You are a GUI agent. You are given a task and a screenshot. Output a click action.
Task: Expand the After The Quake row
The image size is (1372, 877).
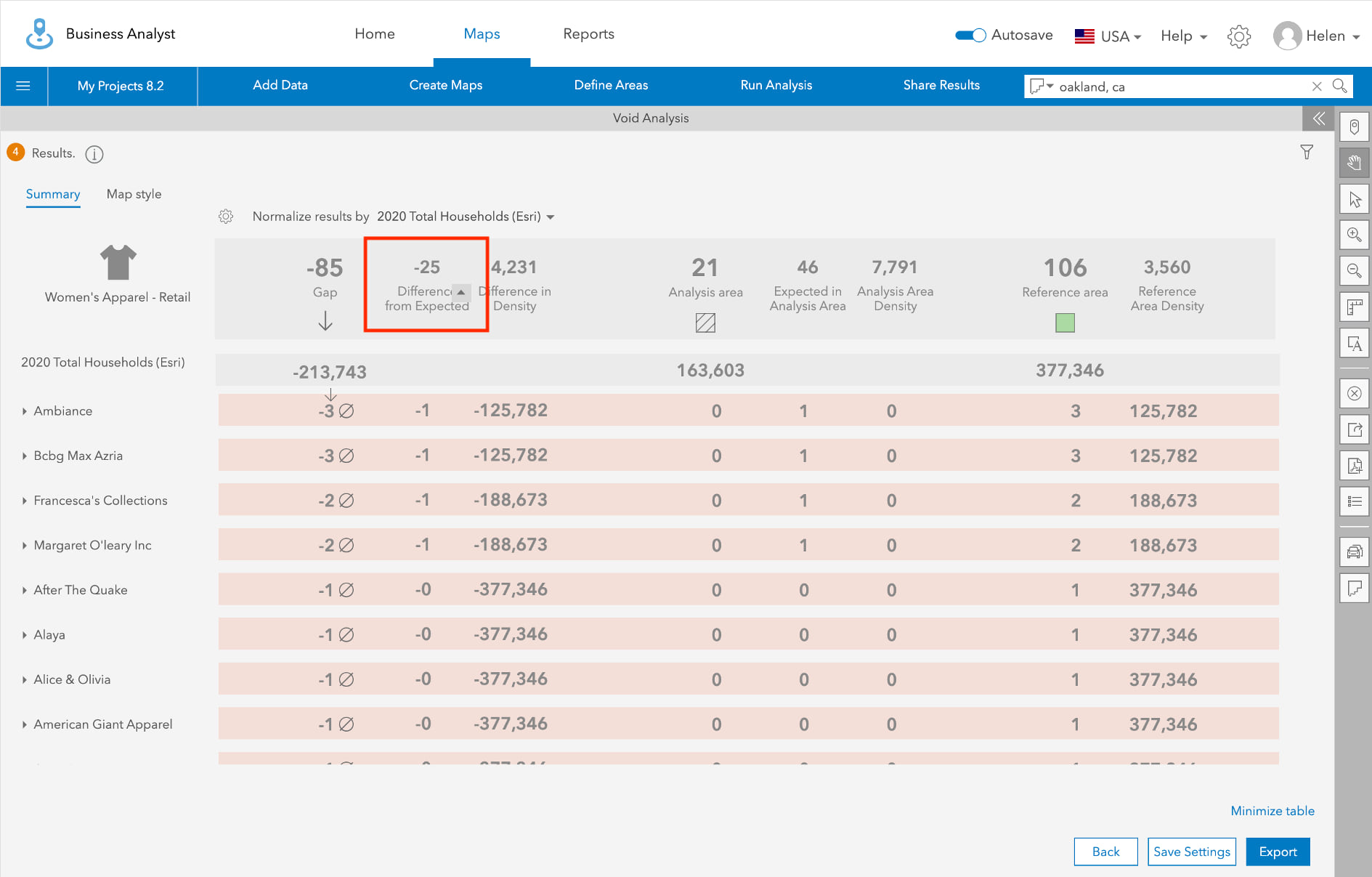tap(25, 591)
